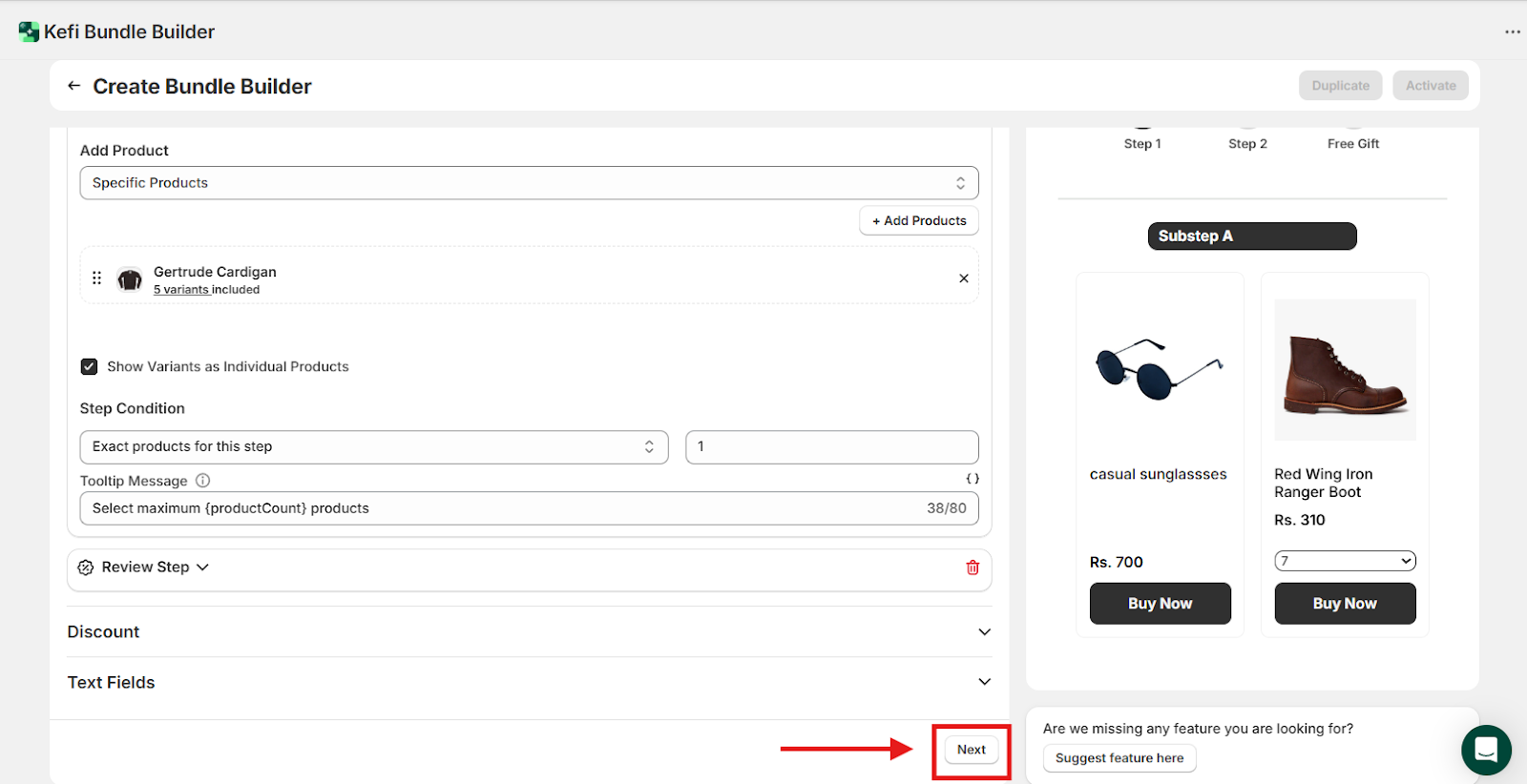Insert variable using the curly braces icon
1527x784 pixels.
coord(972,479)
